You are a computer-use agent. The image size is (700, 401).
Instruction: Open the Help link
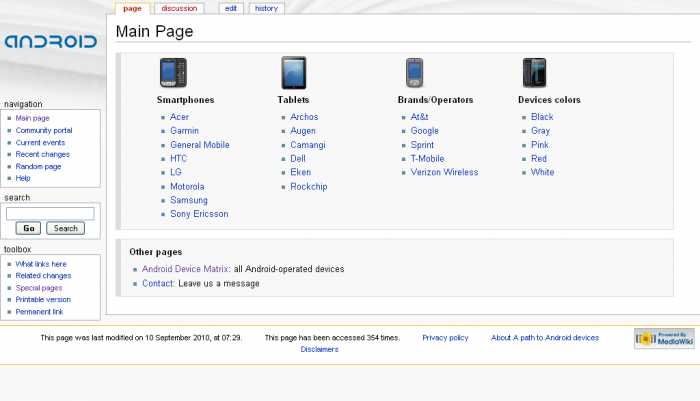pos(23,178)
